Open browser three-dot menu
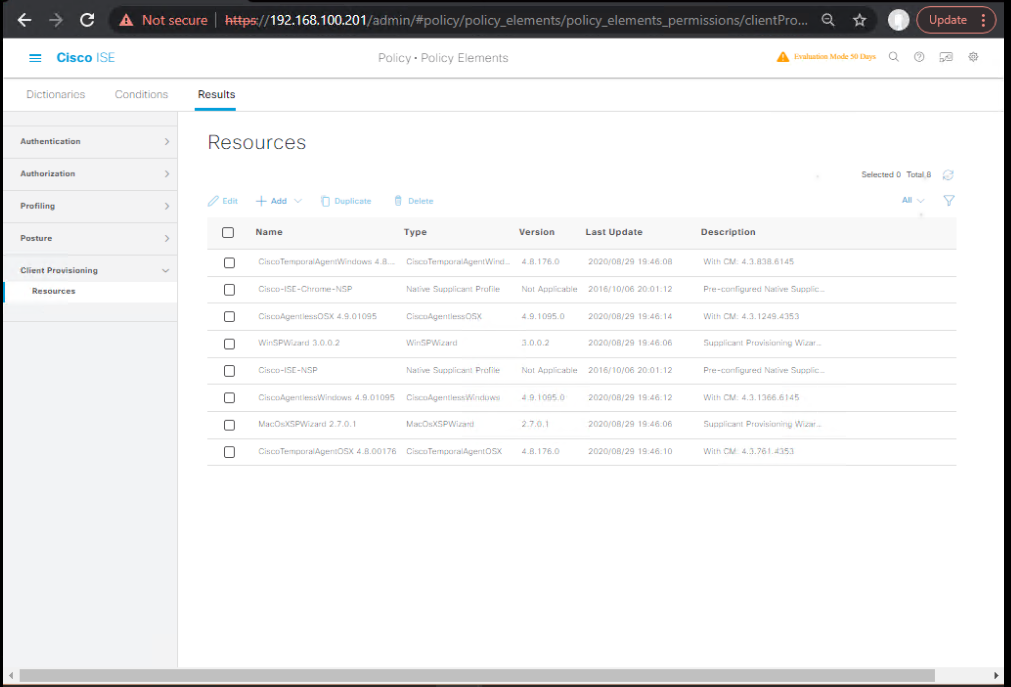Viewport: 1011px width, 687px height. point(984,20)
